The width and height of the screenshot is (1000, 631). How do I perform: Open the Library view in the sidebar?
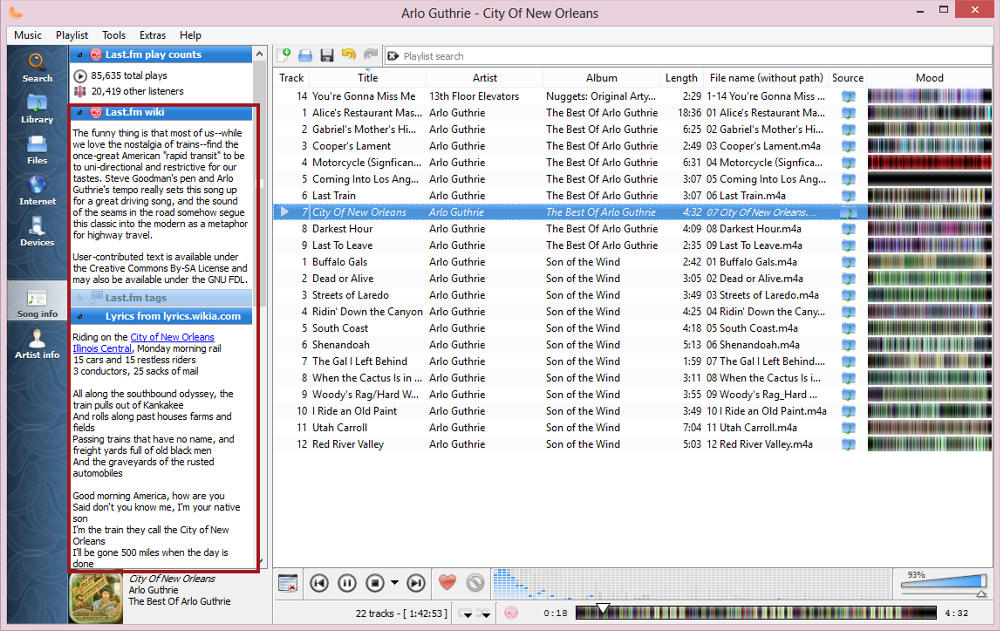[x=37, y=108]
